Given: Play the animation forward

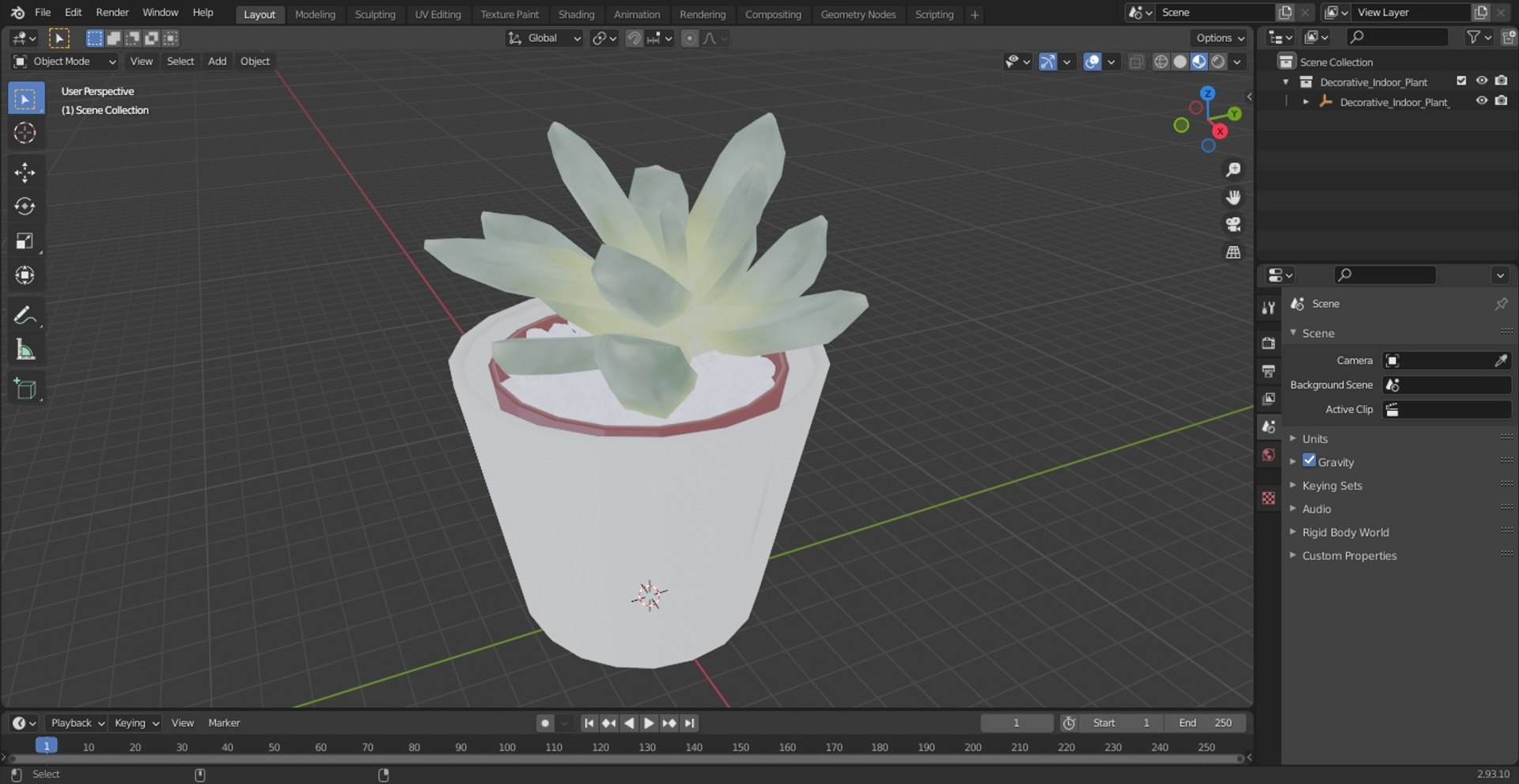Looking at the screenshot, I should click(x=649, y=723).
